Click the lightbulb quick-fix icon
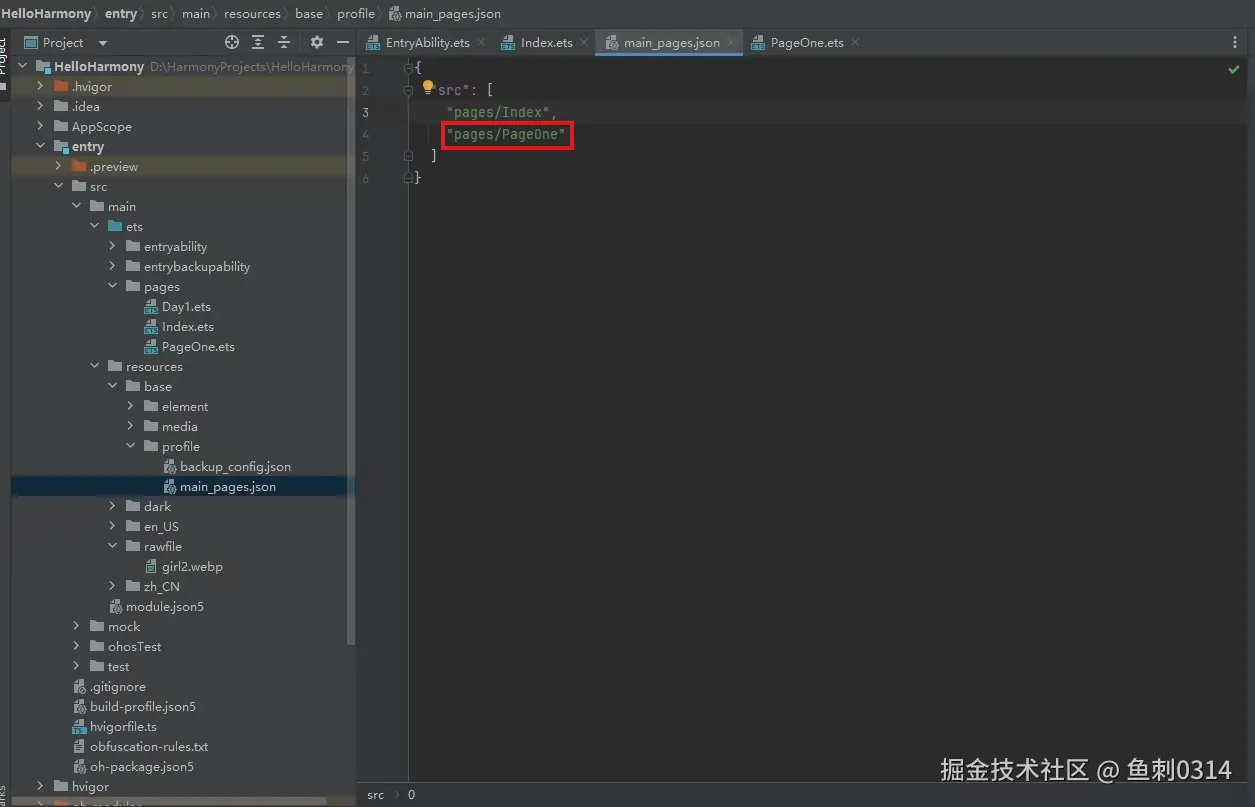 point(428,87)
